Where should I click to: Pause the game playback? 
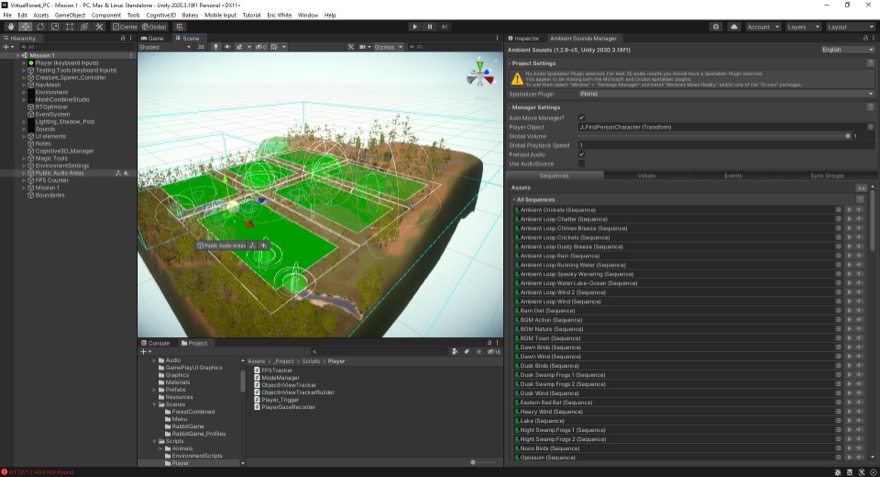[430, 26]
